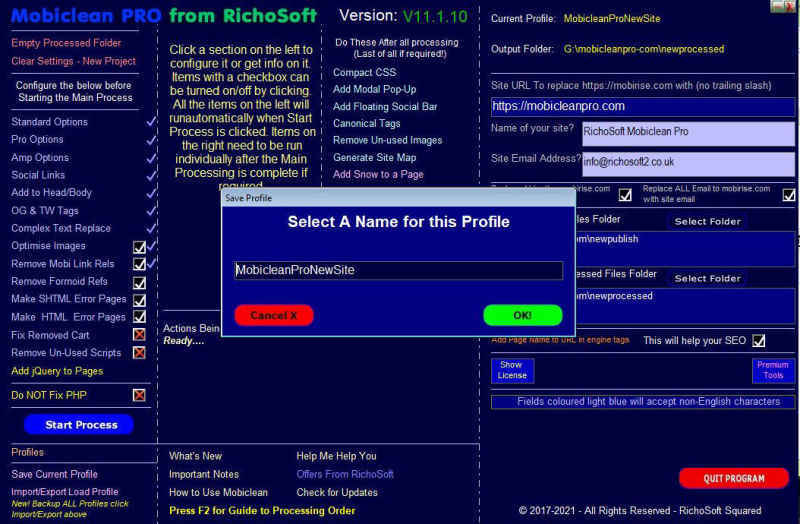This screenshot has width=800, height=524.
Task: Click the QUIT PROGRAM button
Action: click(734, 479)
